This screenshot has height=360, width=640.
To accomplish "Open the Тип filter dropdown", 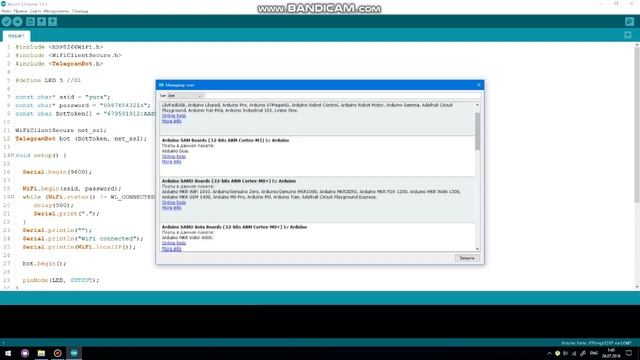I will click(x=185, y=96).
